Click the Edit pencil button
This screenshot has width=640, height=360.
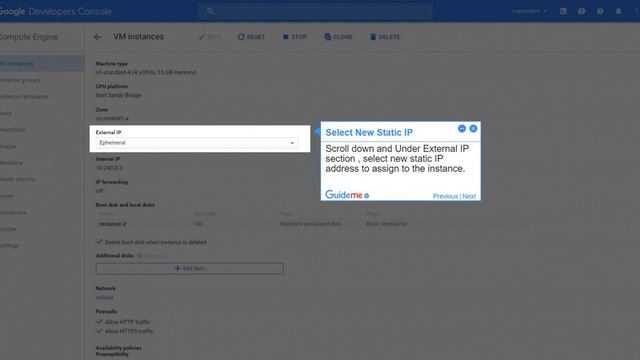[209, 37]
